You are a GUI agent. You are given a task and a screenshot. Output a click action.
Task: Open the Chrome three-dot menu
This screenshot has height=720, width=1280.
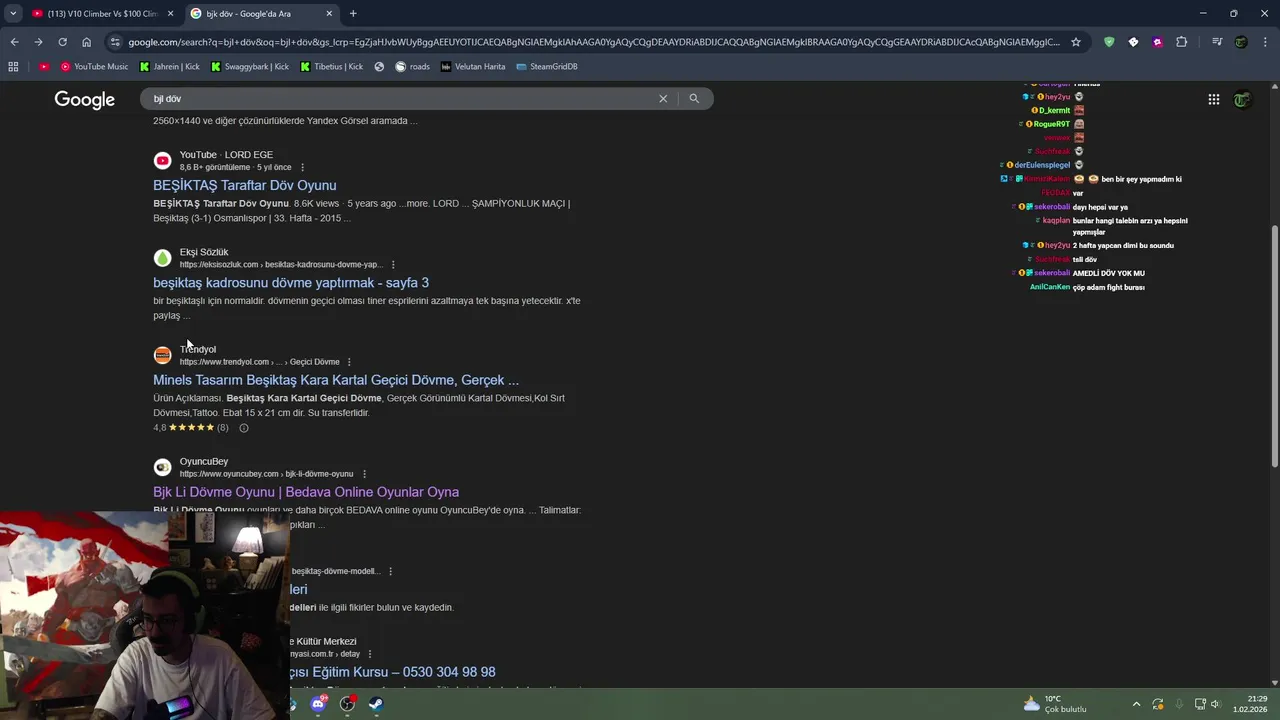1265,42
